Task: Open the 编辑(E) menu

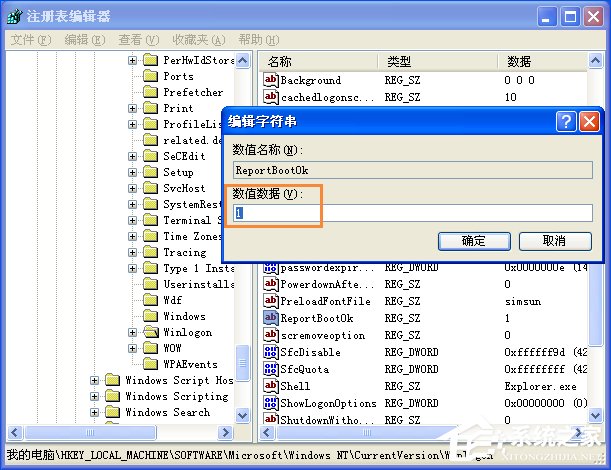Action: click(85, 40)
